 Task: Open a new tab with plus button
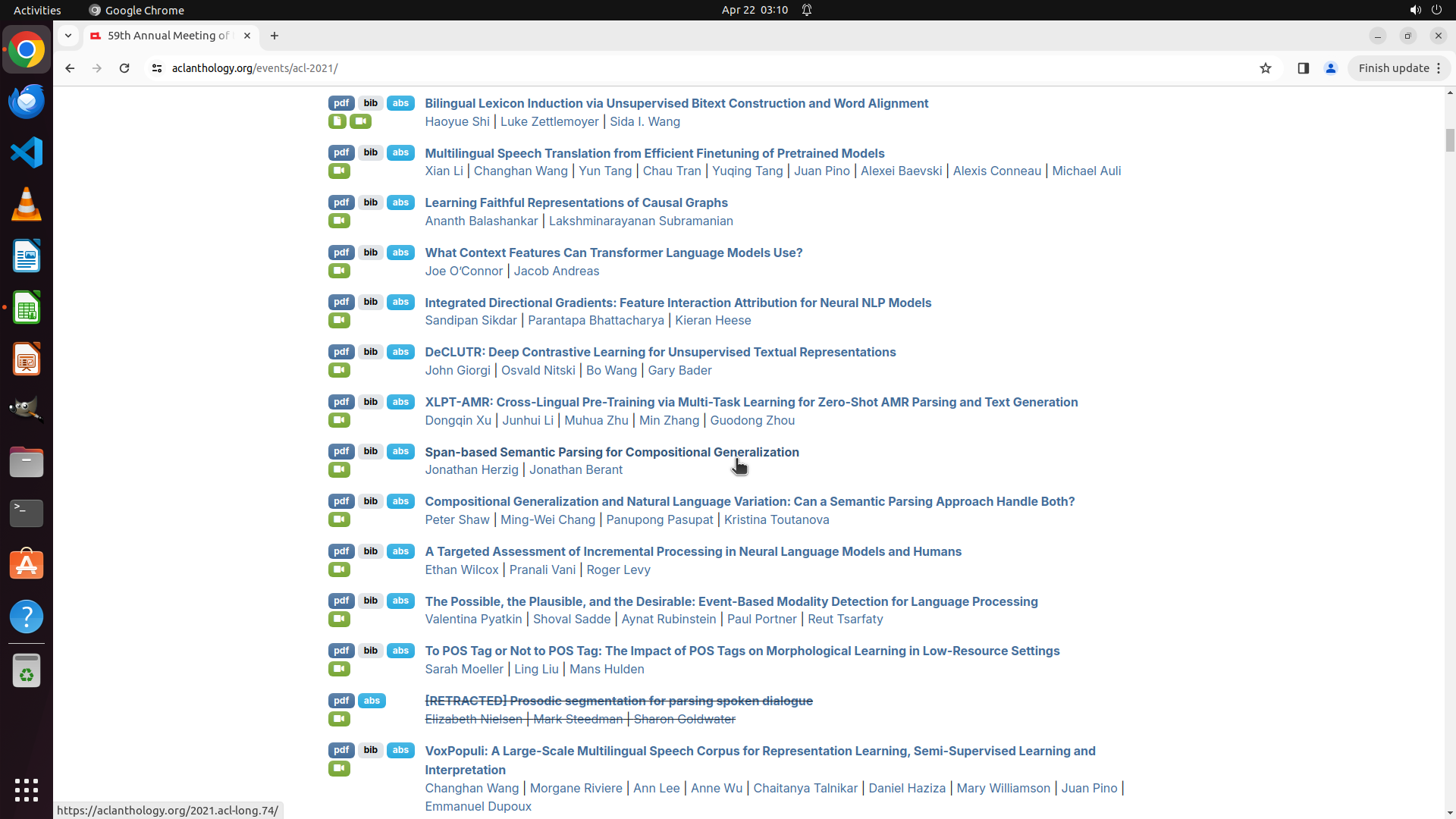click(275, 36)
